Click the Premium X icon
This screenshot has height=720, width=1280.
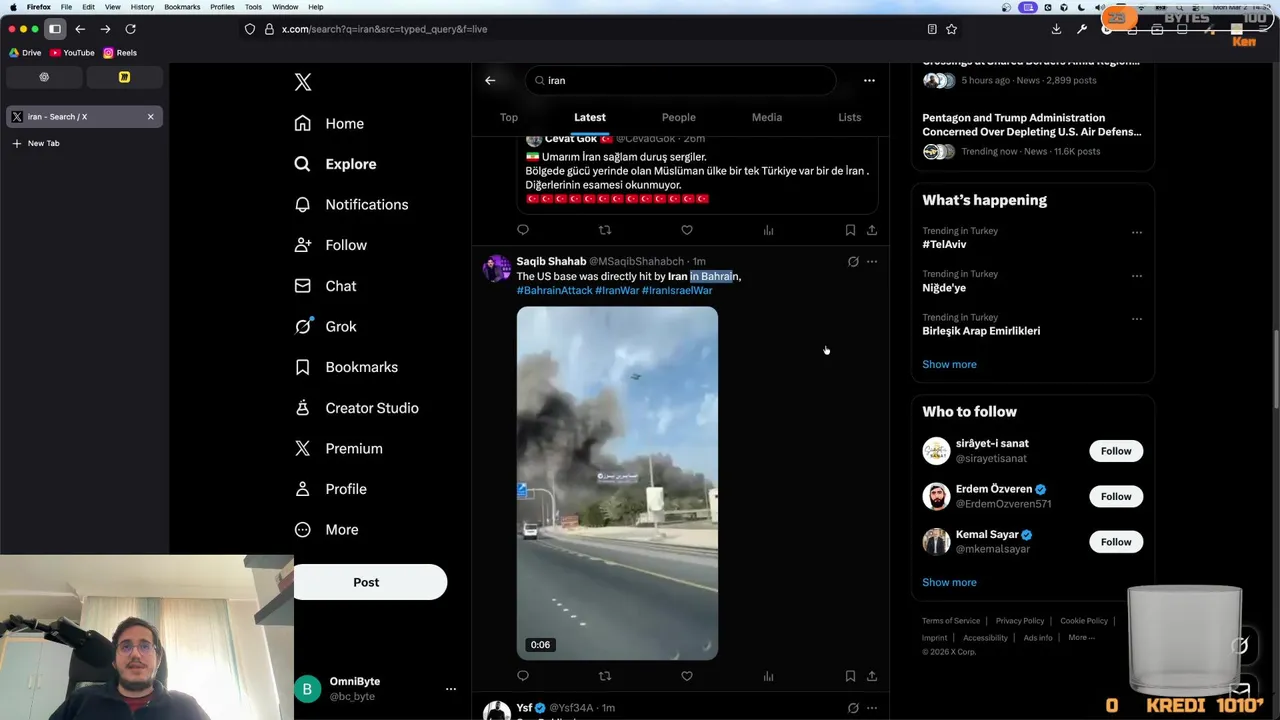[302, 448]
